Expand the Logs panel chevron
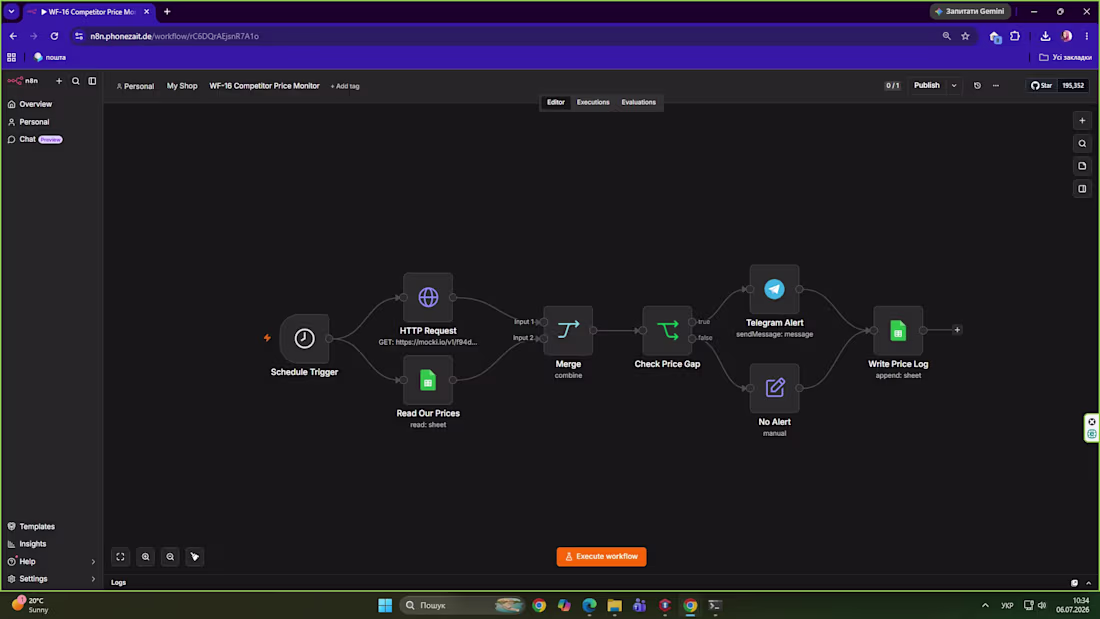The width and height of the screenshot is (1100, 619). [1089, 583]
